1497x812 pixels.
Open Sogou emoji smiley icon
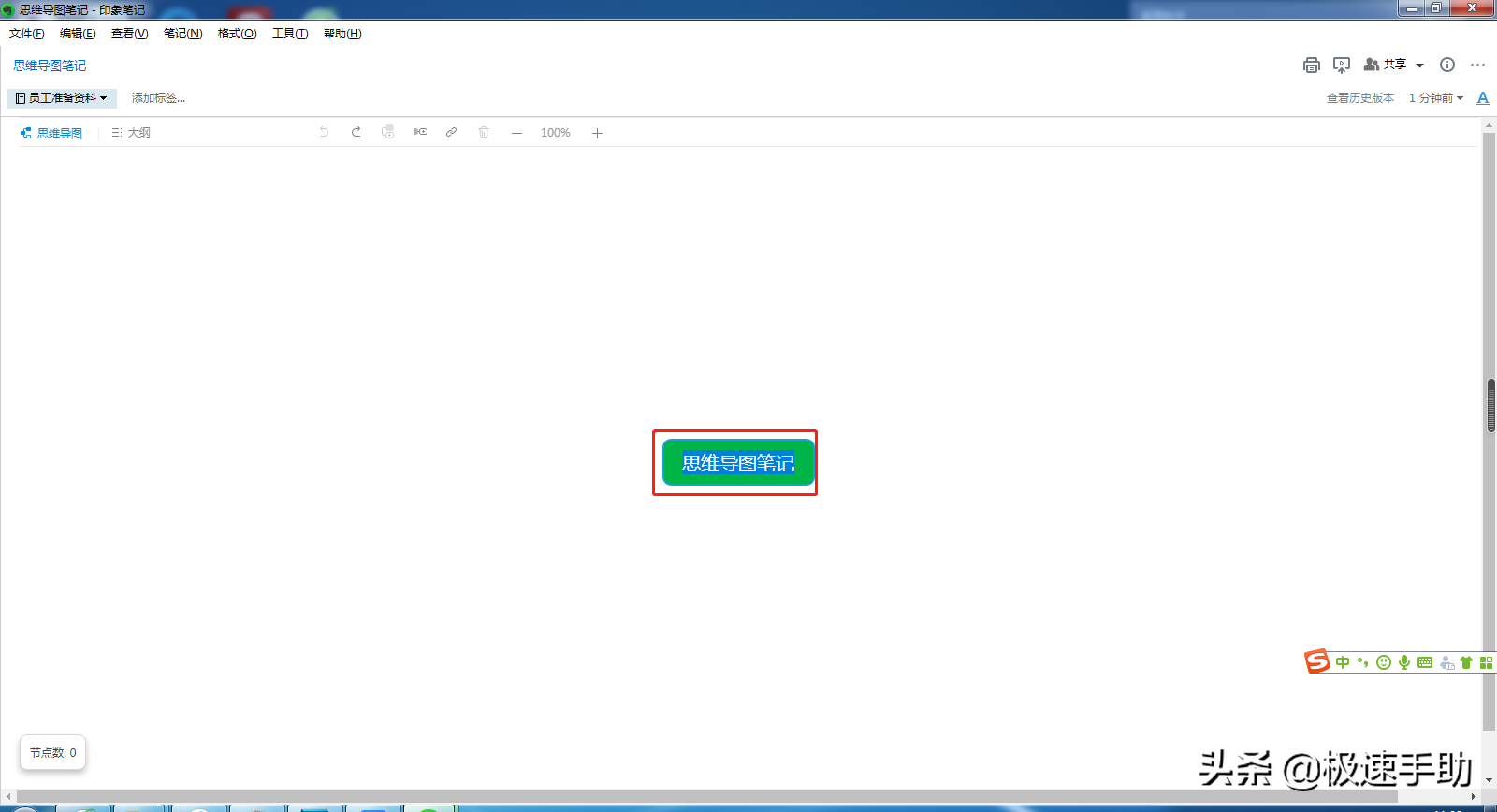1384,662
